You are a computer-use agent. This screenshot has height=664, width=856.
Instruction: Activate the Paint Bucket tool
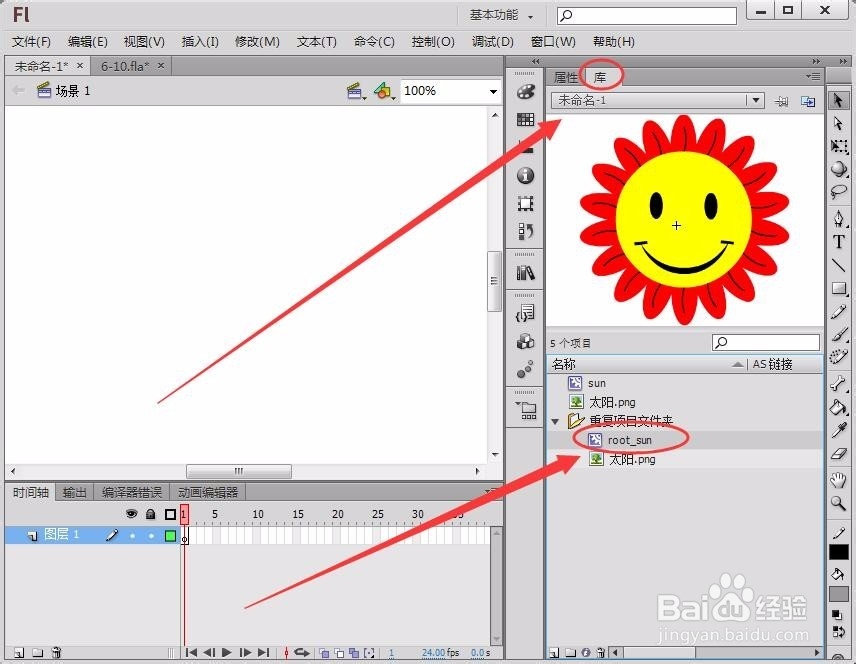pyautogui.click(x=840, y=408)
